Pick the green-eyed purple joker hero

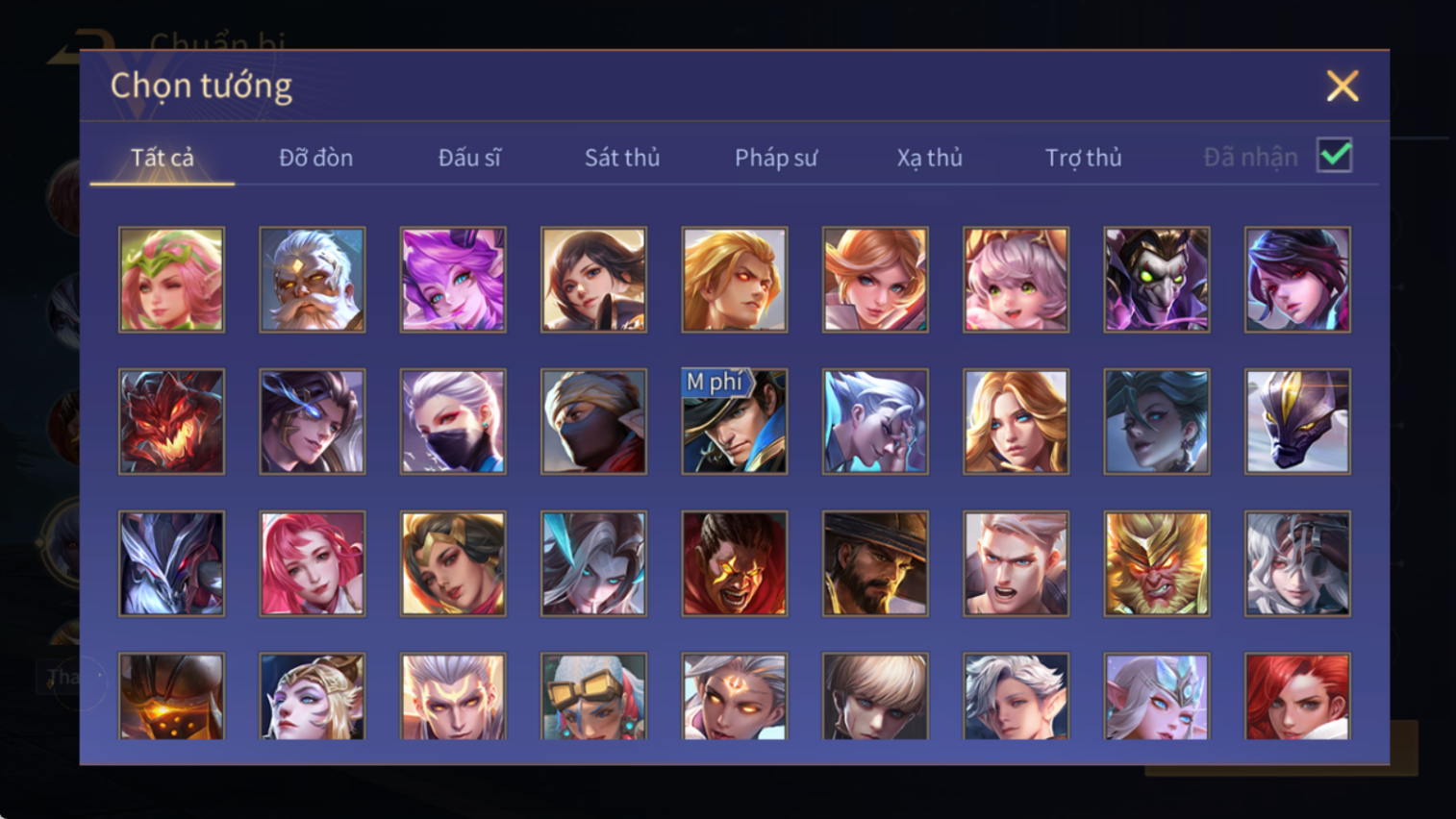tap(1157, 280)
